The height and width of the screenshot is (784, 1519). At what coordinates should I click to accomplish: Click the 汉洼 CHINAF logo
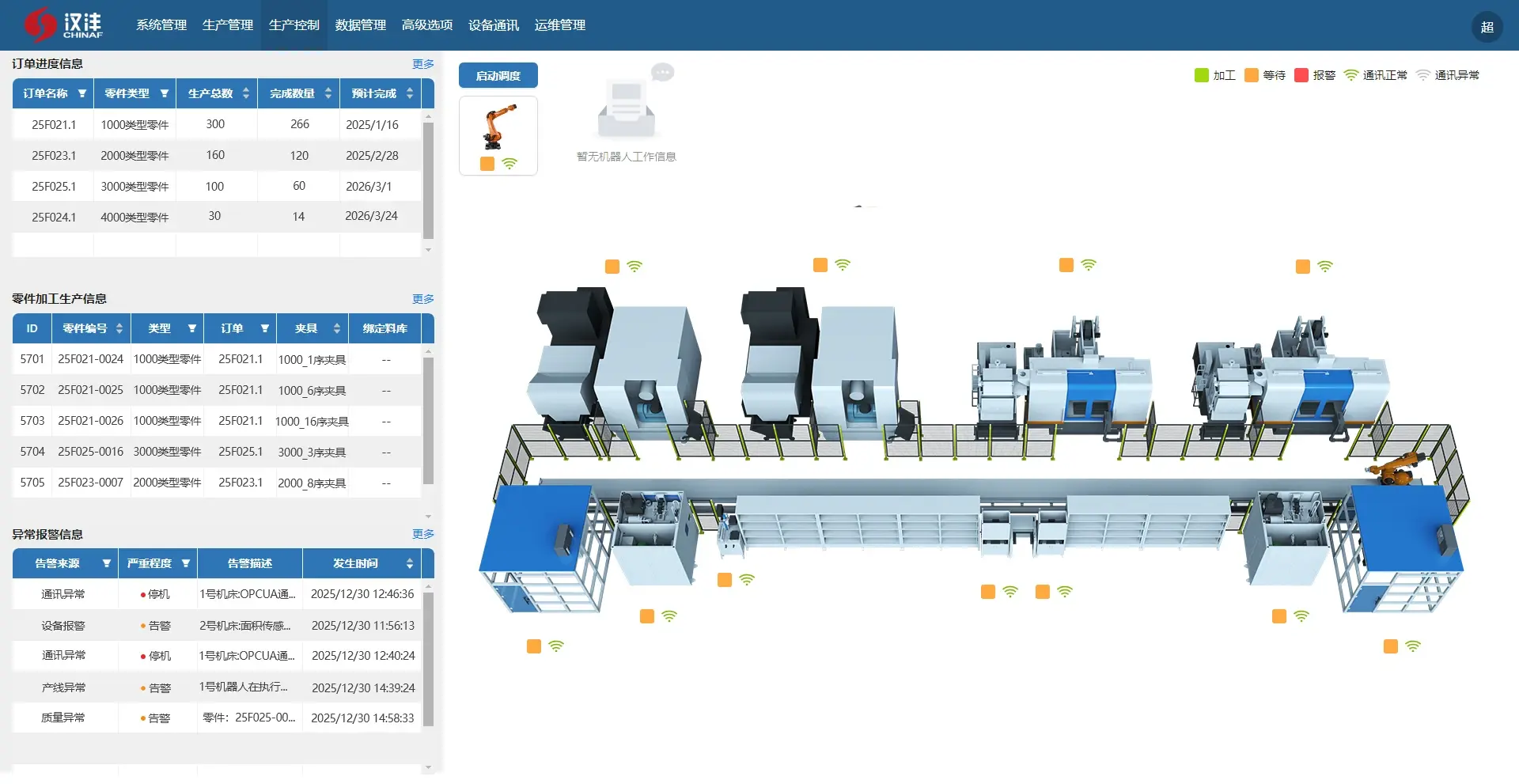63,25
